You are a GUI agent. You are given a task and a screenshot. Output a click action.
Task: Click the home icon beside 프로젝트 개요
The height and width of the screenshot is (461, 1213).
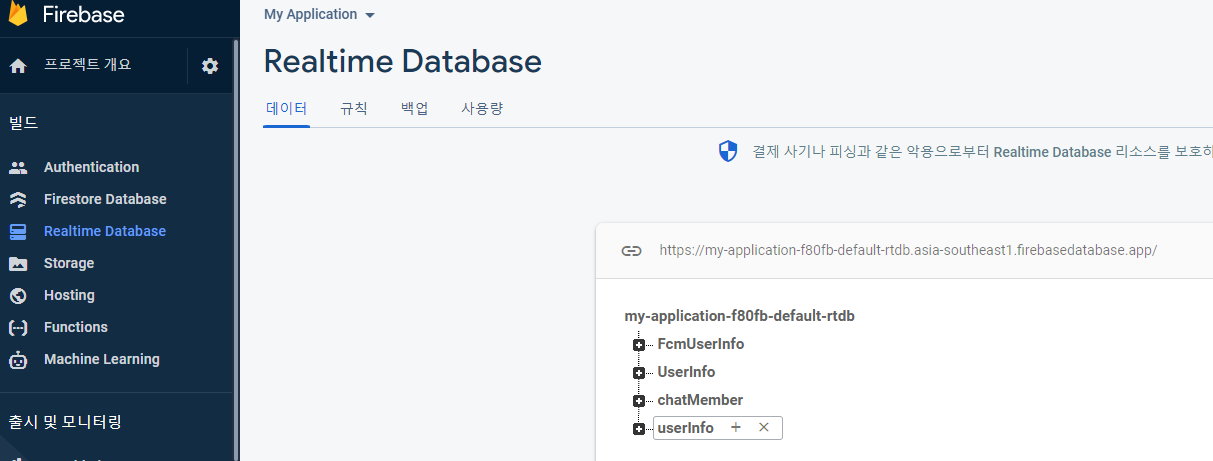point(18,66)
